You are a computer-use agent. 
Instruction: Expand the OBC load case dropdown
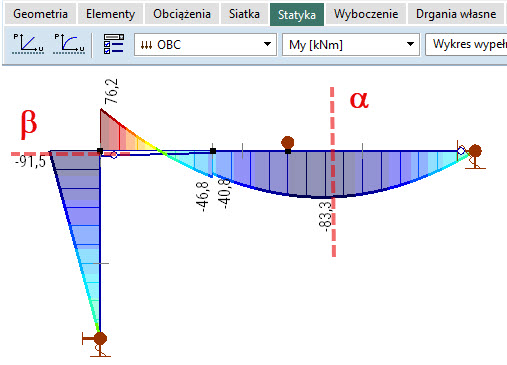click(205, 44)
